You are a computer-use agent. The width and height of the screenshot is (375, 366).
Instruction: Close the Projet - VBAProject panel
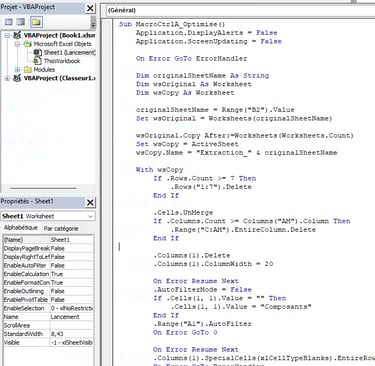tap(90, 8)
